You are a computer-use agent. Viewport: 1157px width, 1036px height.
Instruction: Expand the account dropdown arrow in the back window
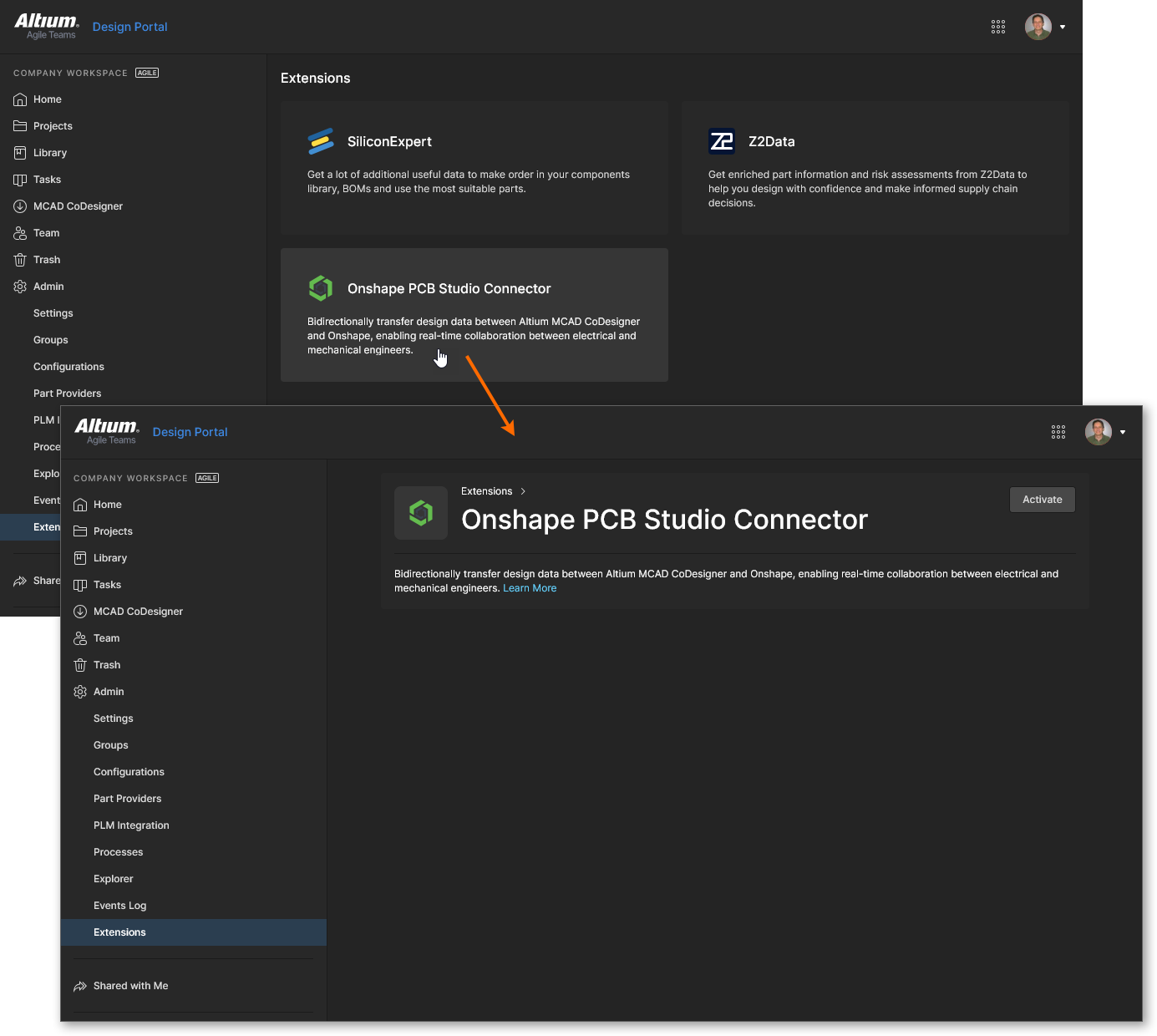[x=1063, y=27]
